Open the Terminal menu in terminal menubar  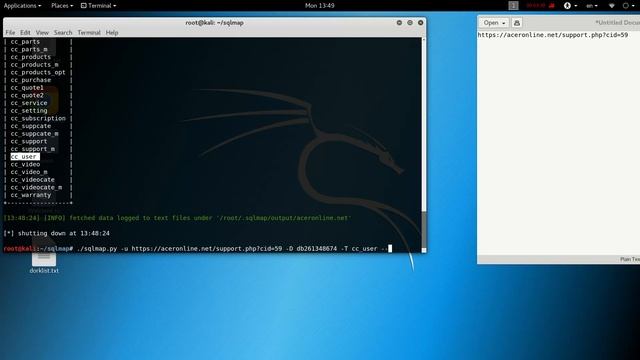(89, 33)
